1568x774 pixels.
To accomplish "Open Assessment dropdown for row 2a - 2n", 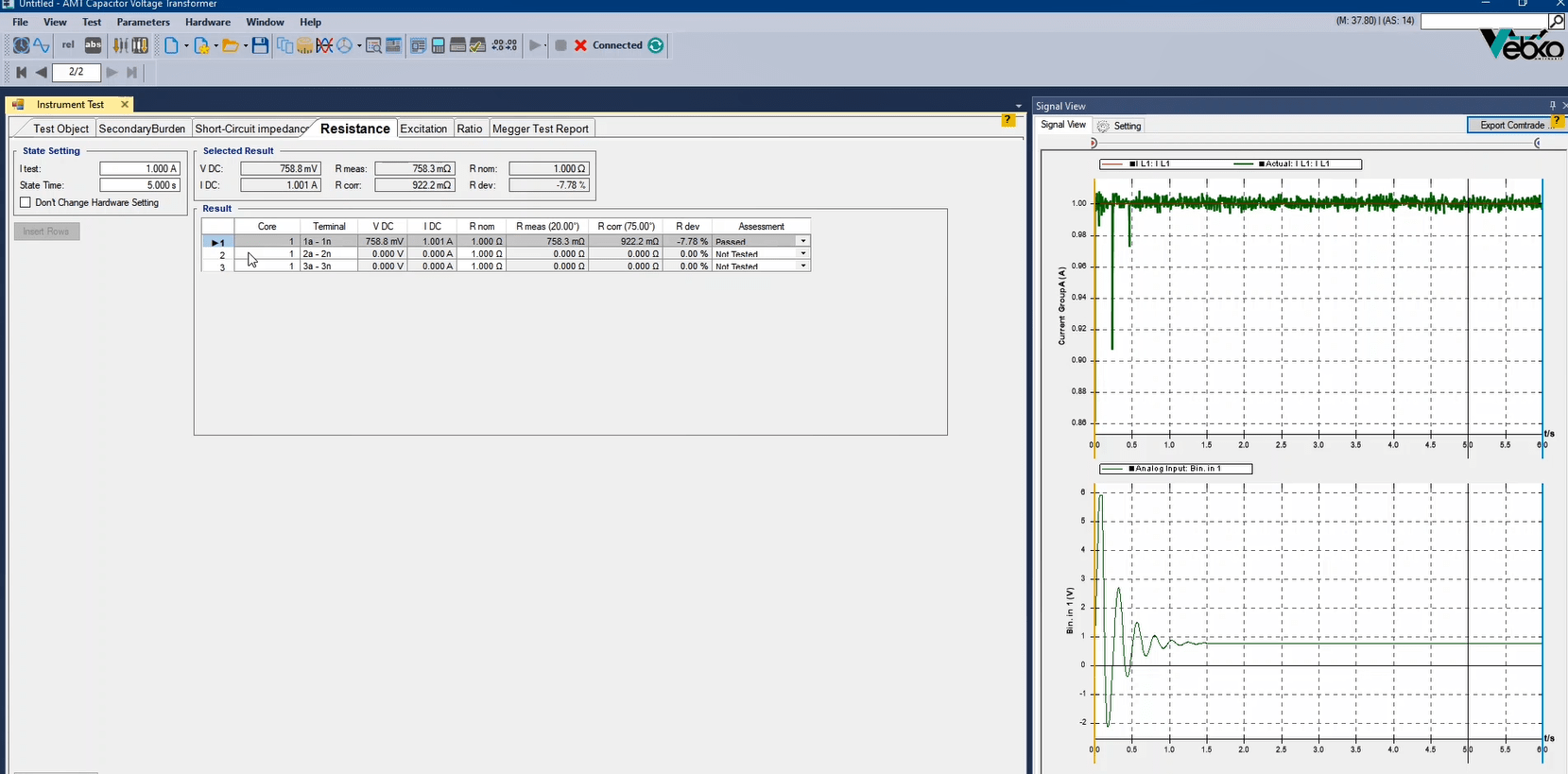I will [803, 254].
